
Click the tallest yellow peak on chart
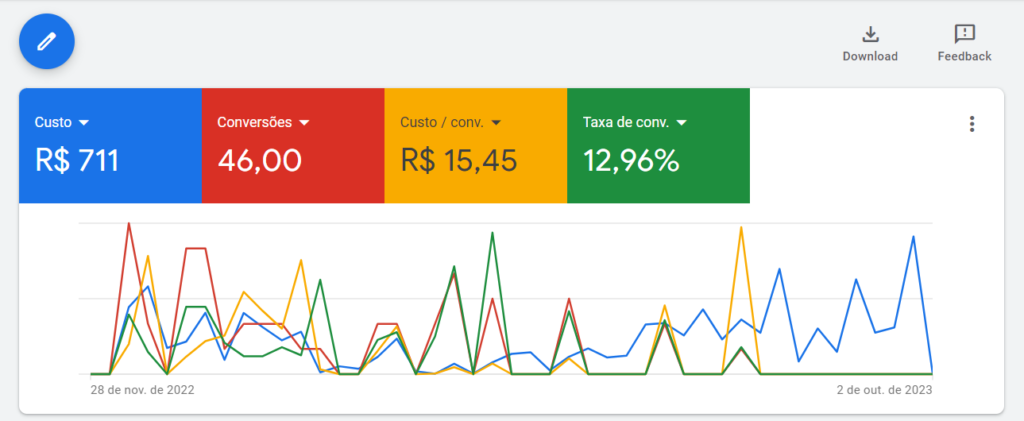[741, 228]
